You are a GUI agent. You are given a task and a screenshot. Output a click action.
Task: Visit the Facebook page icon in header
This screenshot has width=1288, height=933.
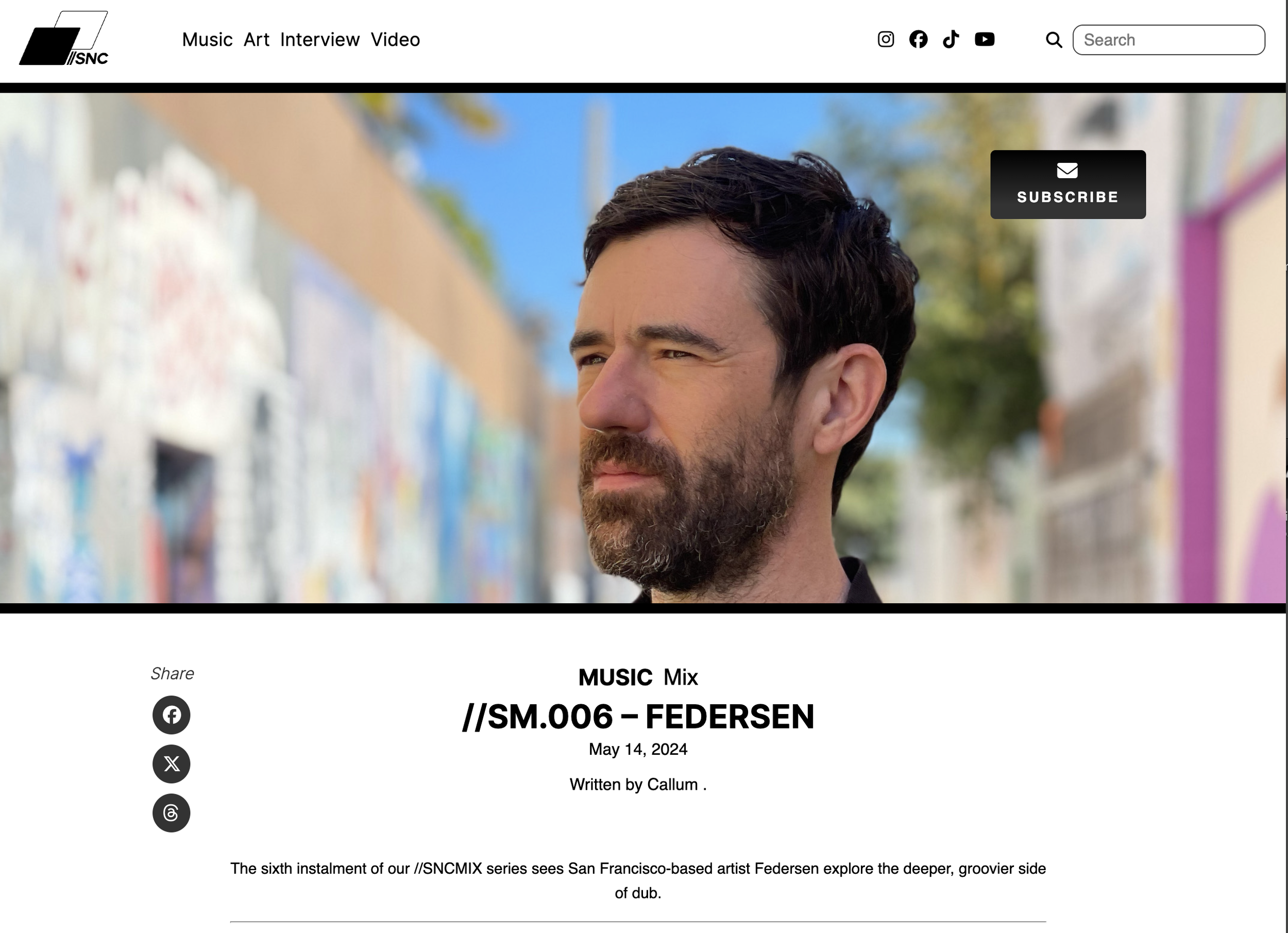pos(918,39)
